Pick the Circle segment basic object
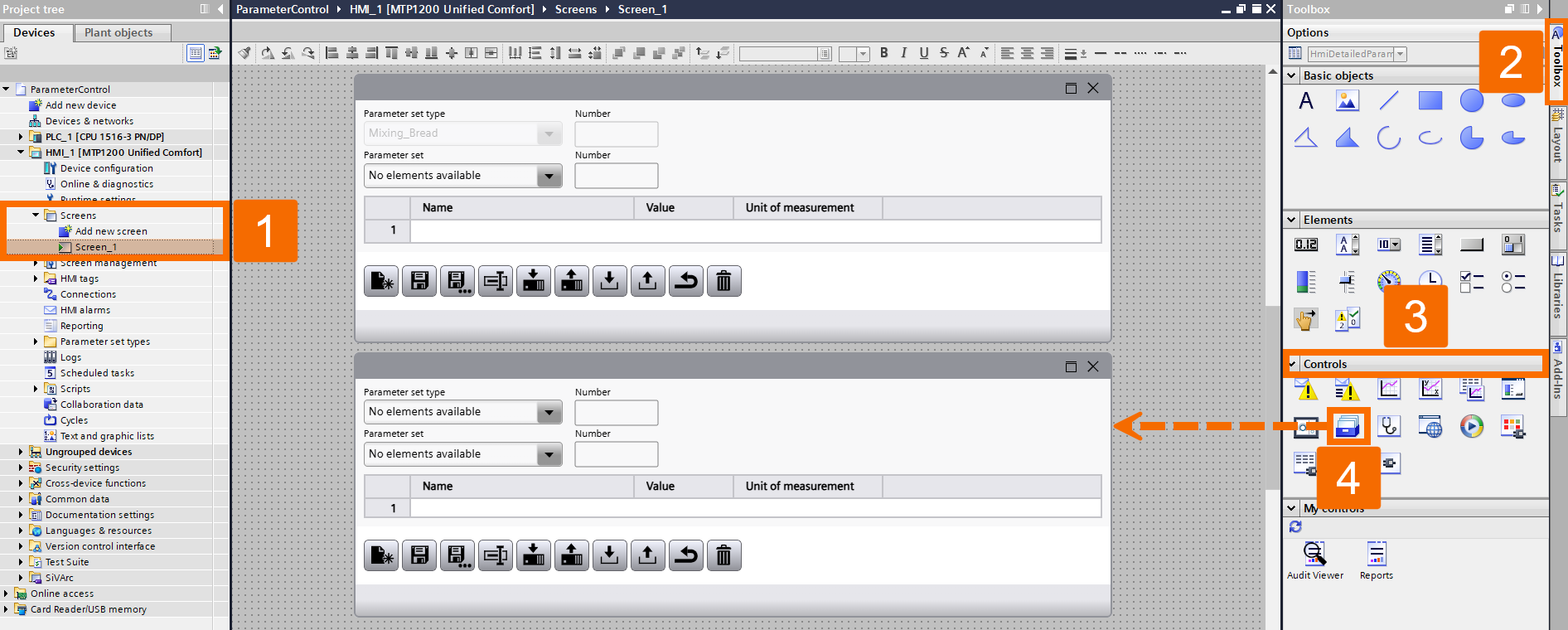 pos(1472,138)
